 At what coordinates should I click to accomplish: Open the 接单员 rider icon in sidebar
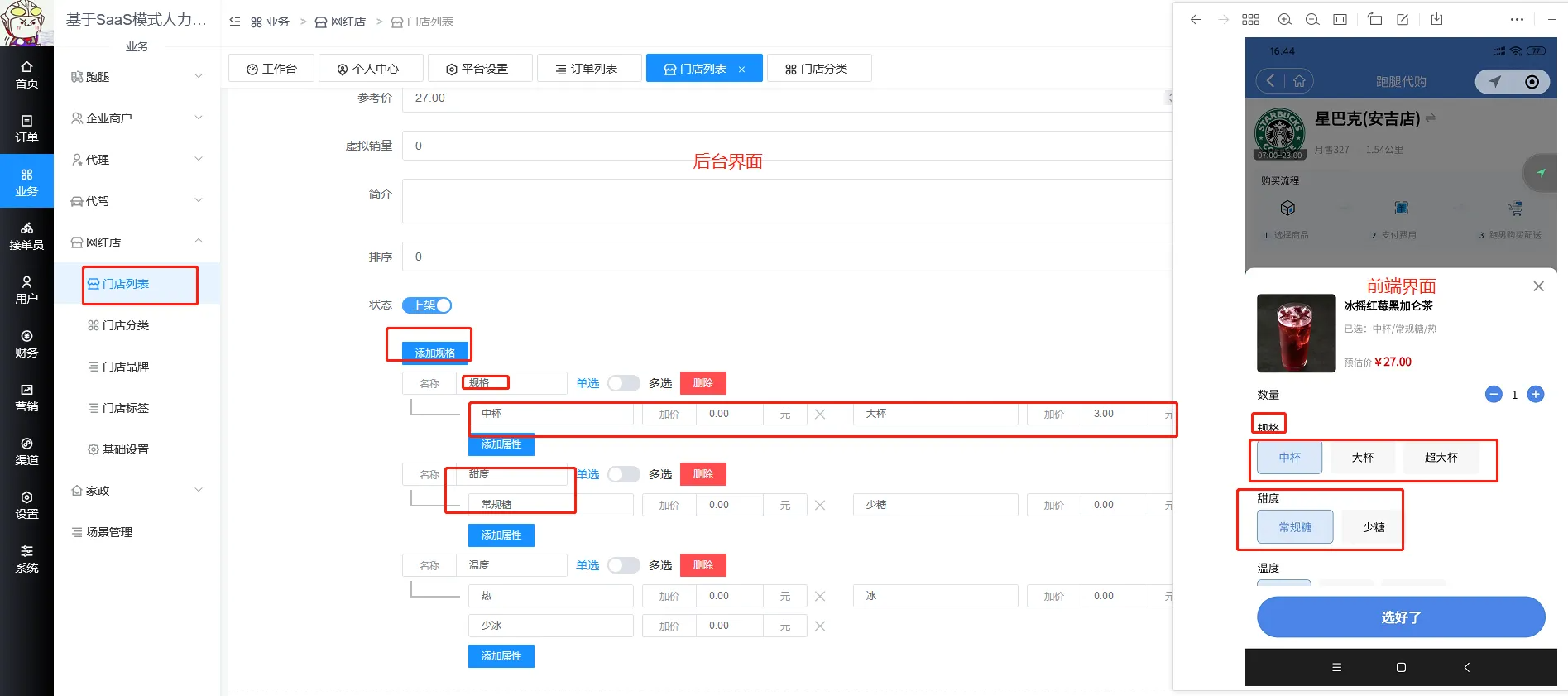(26, 236)
